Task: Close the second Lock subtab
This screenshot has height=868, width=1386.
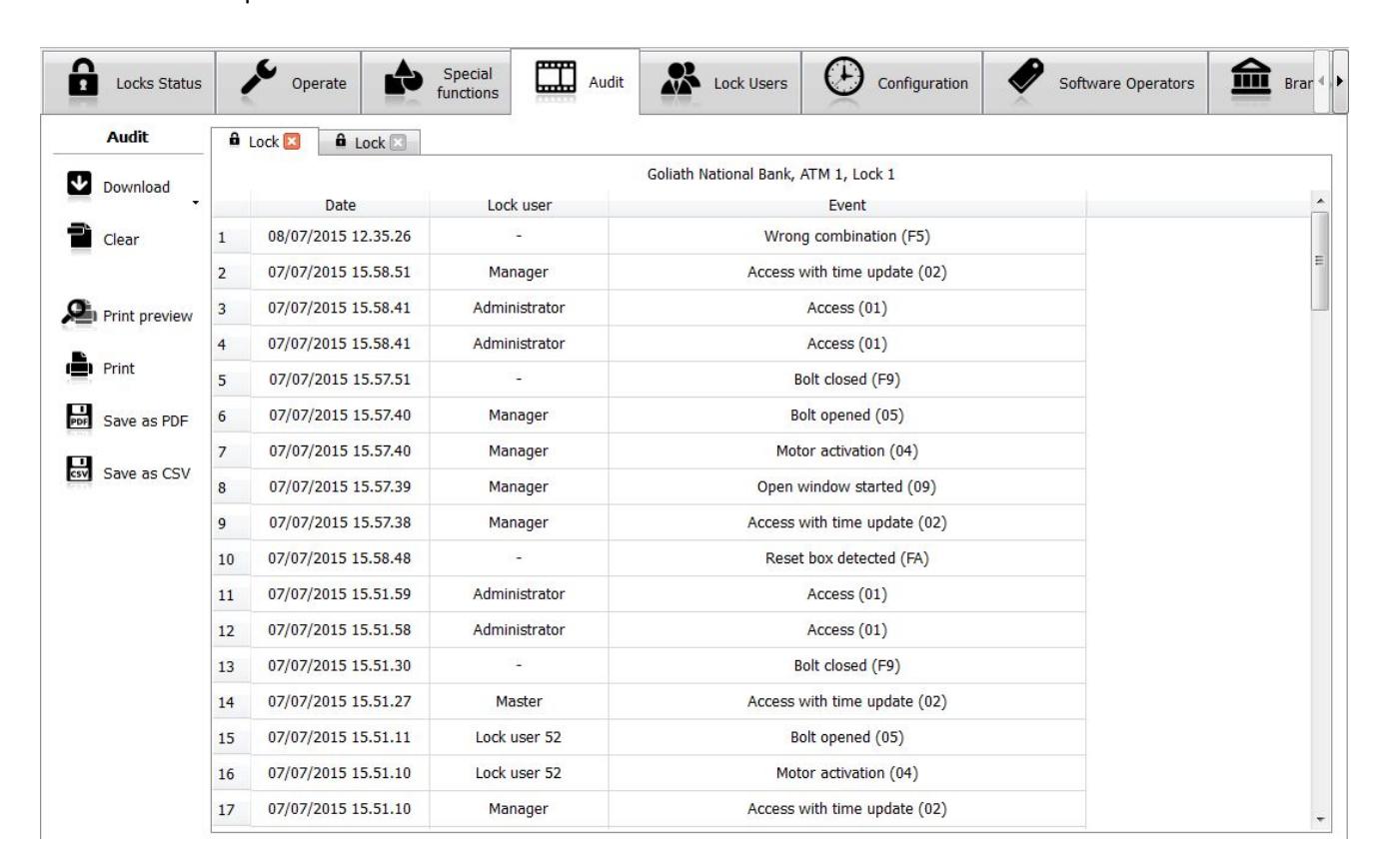Action: (399, 143)
